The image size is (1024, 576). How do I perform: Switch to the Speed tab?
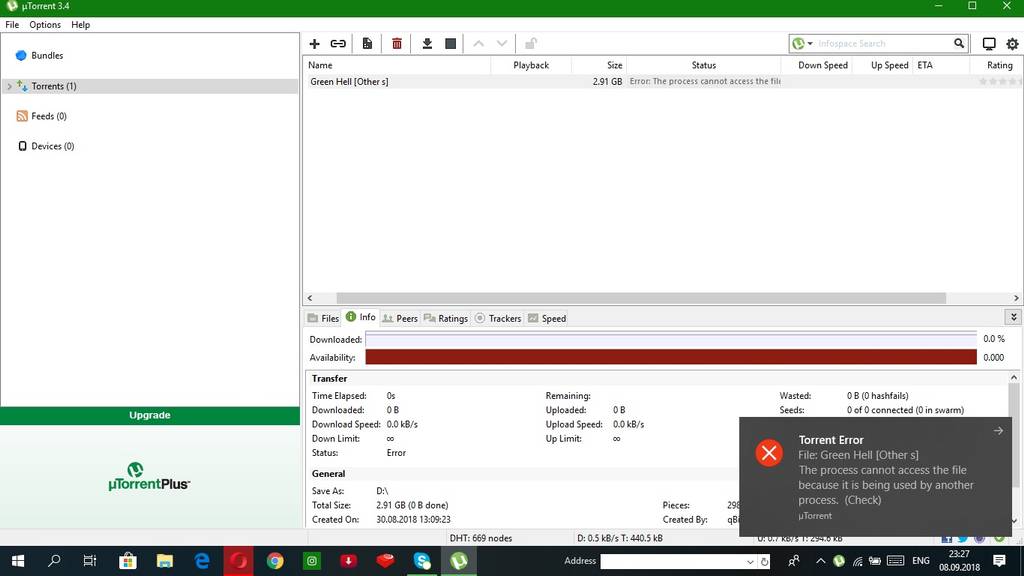pyautogui.click(x=547, y=318)
